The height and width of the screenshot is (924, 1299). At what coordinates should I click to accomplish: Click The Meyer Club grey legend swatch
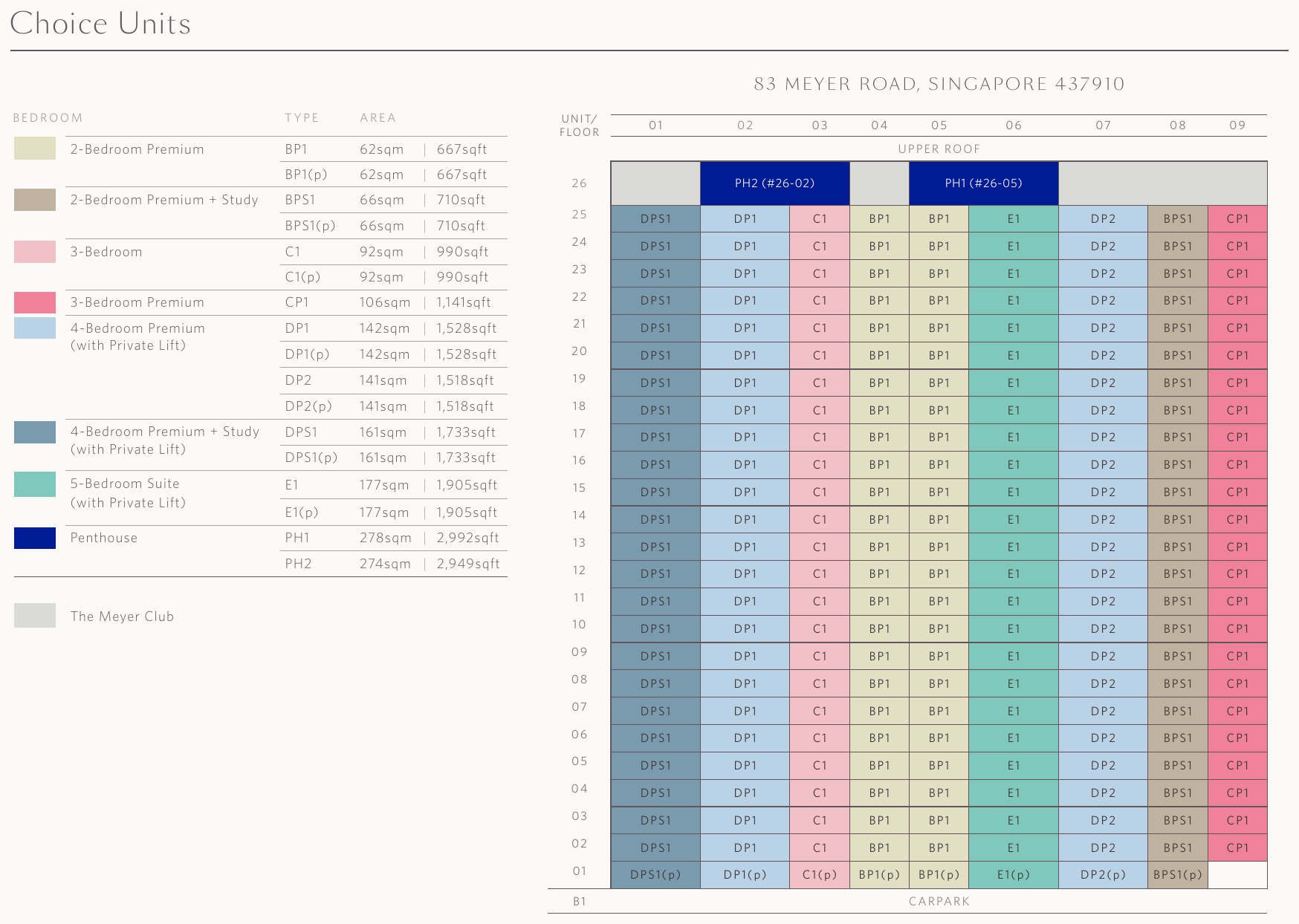tap(35, 616)
